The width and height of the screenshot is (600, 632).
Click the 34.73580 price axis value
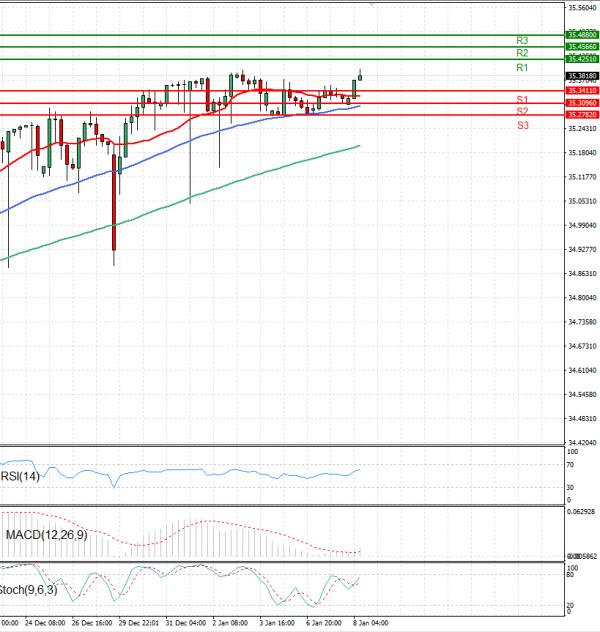[582, 322]
